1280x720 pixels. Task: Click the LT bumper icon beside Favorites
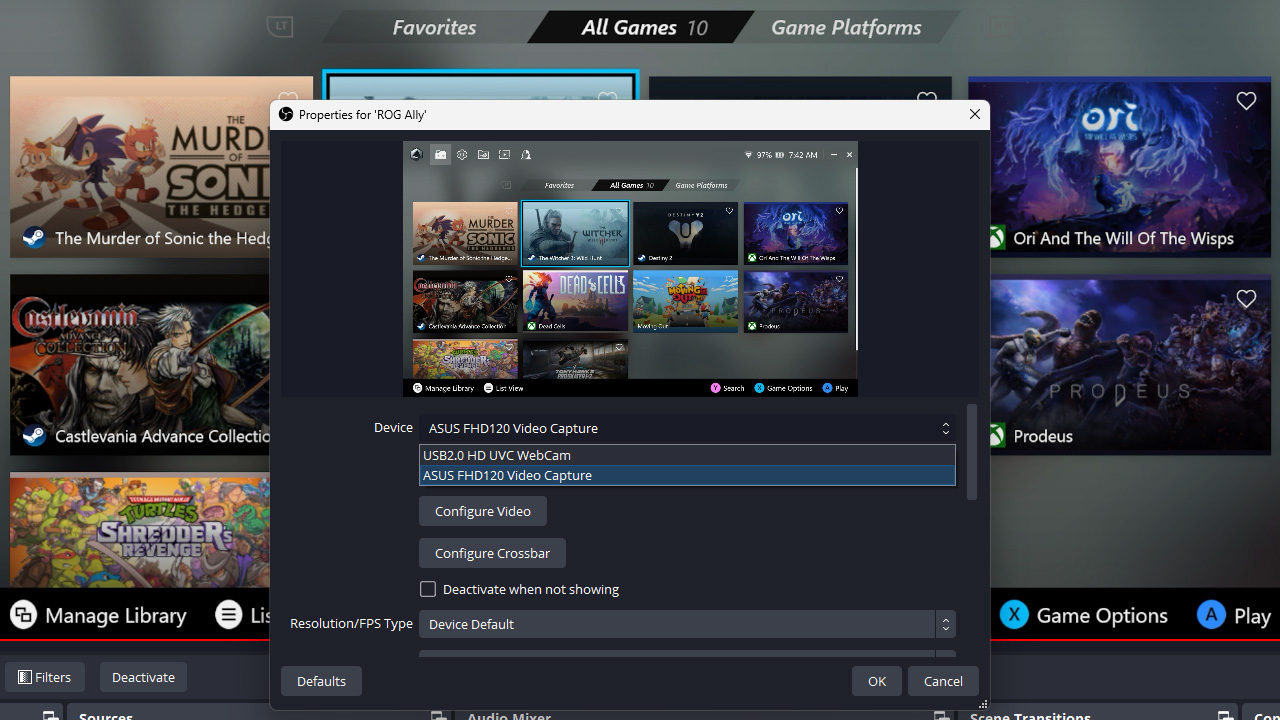point(280,27)
